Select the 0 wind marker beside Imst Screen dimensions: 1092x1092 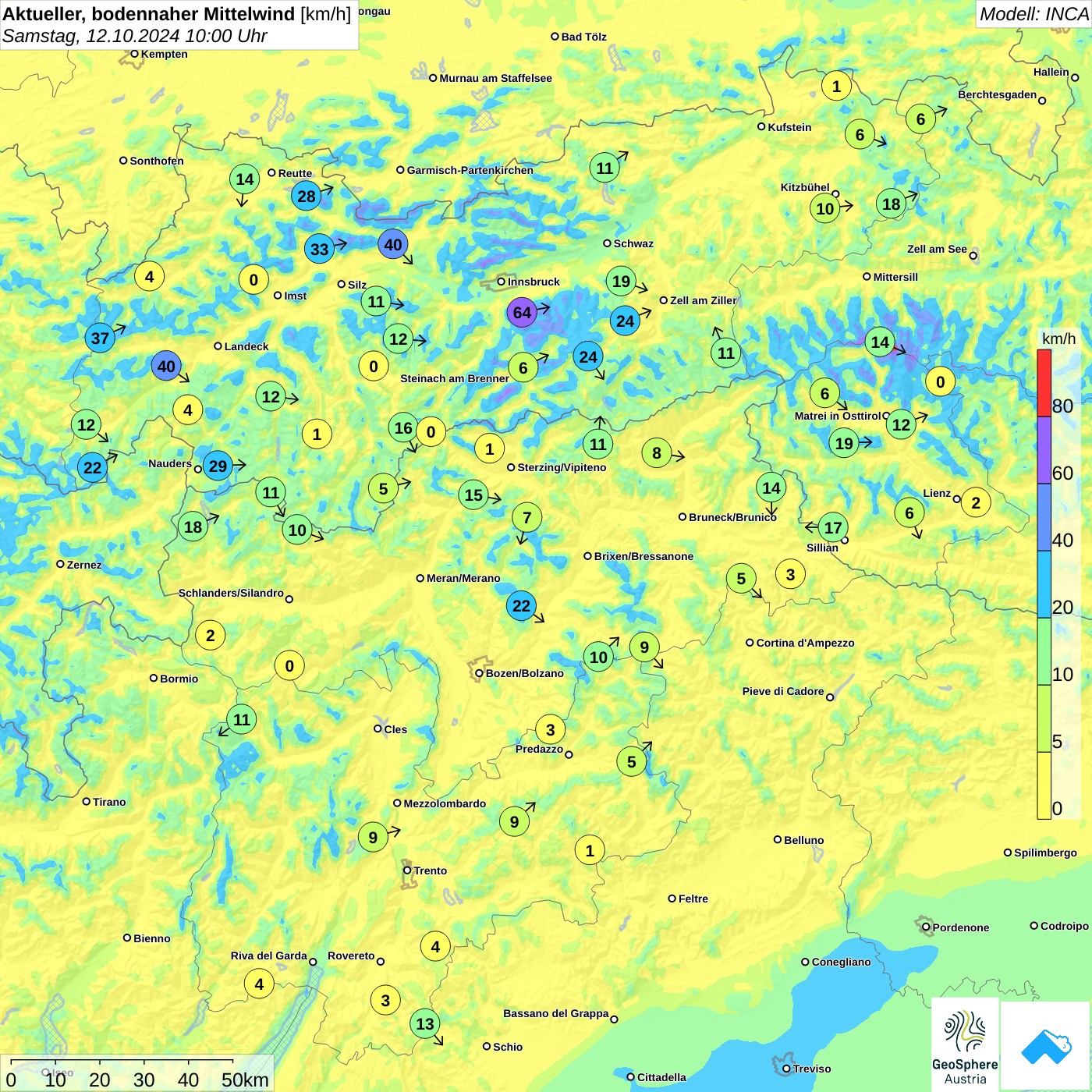pos(253,279)
